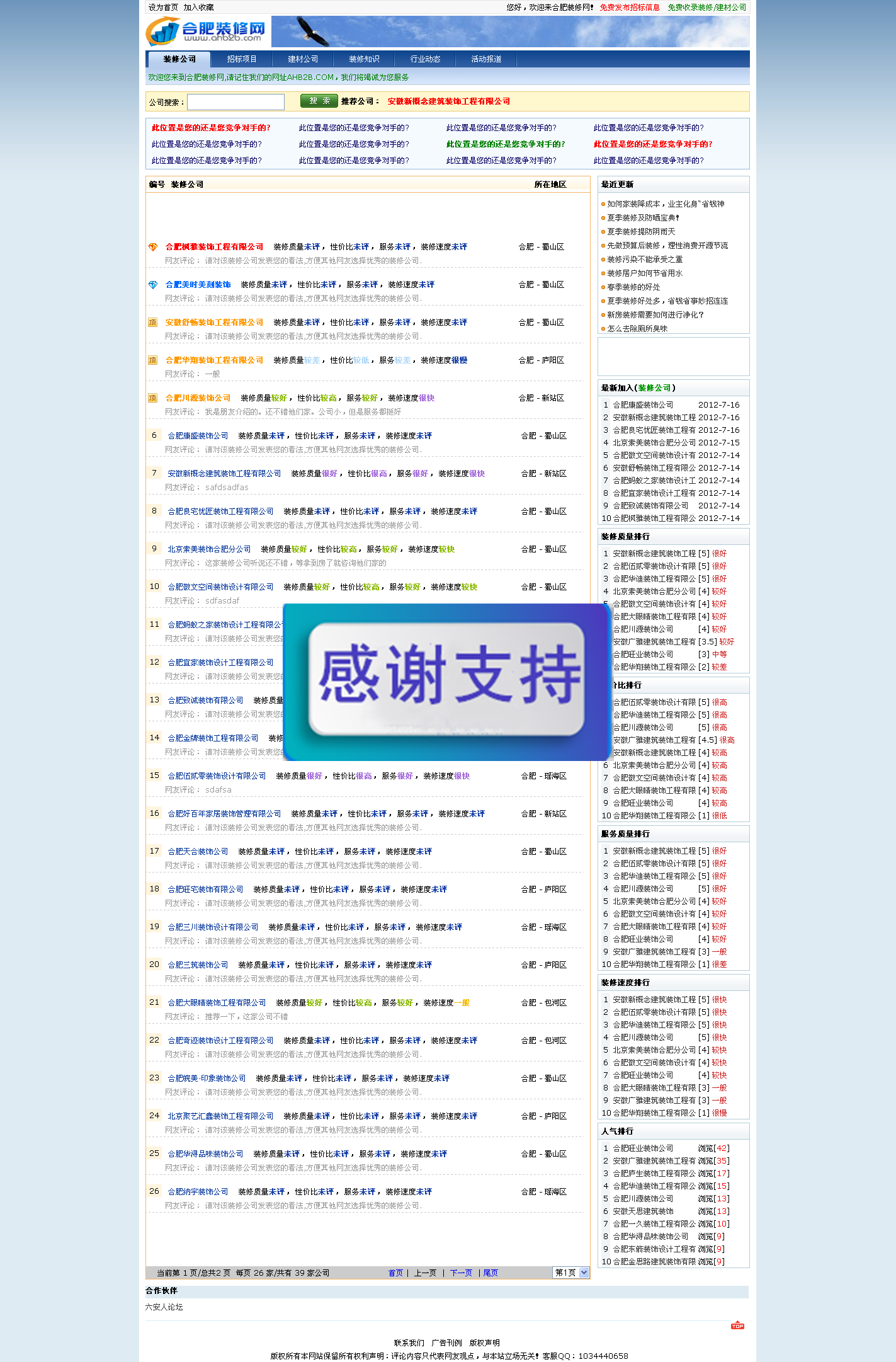Open company 合肥大眼睛装饰工程有限公司 in row 21
The width and height of the screenshot is (896, 1362).
pos(217,1003)
